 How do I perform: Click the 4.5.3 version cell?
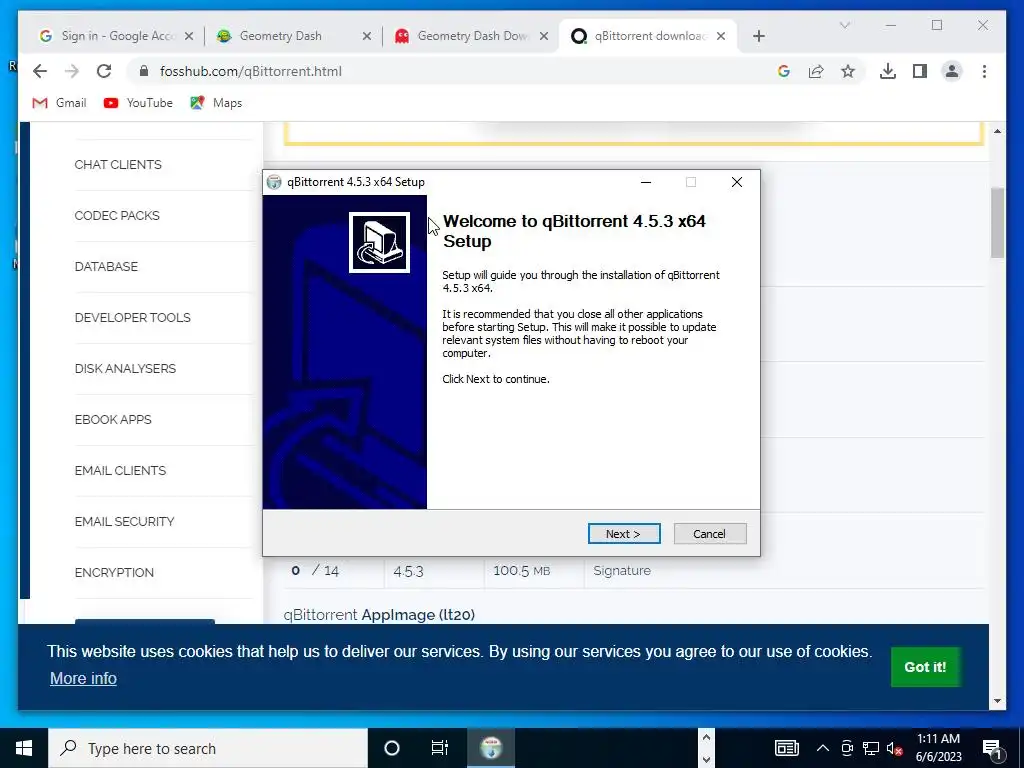408,571
